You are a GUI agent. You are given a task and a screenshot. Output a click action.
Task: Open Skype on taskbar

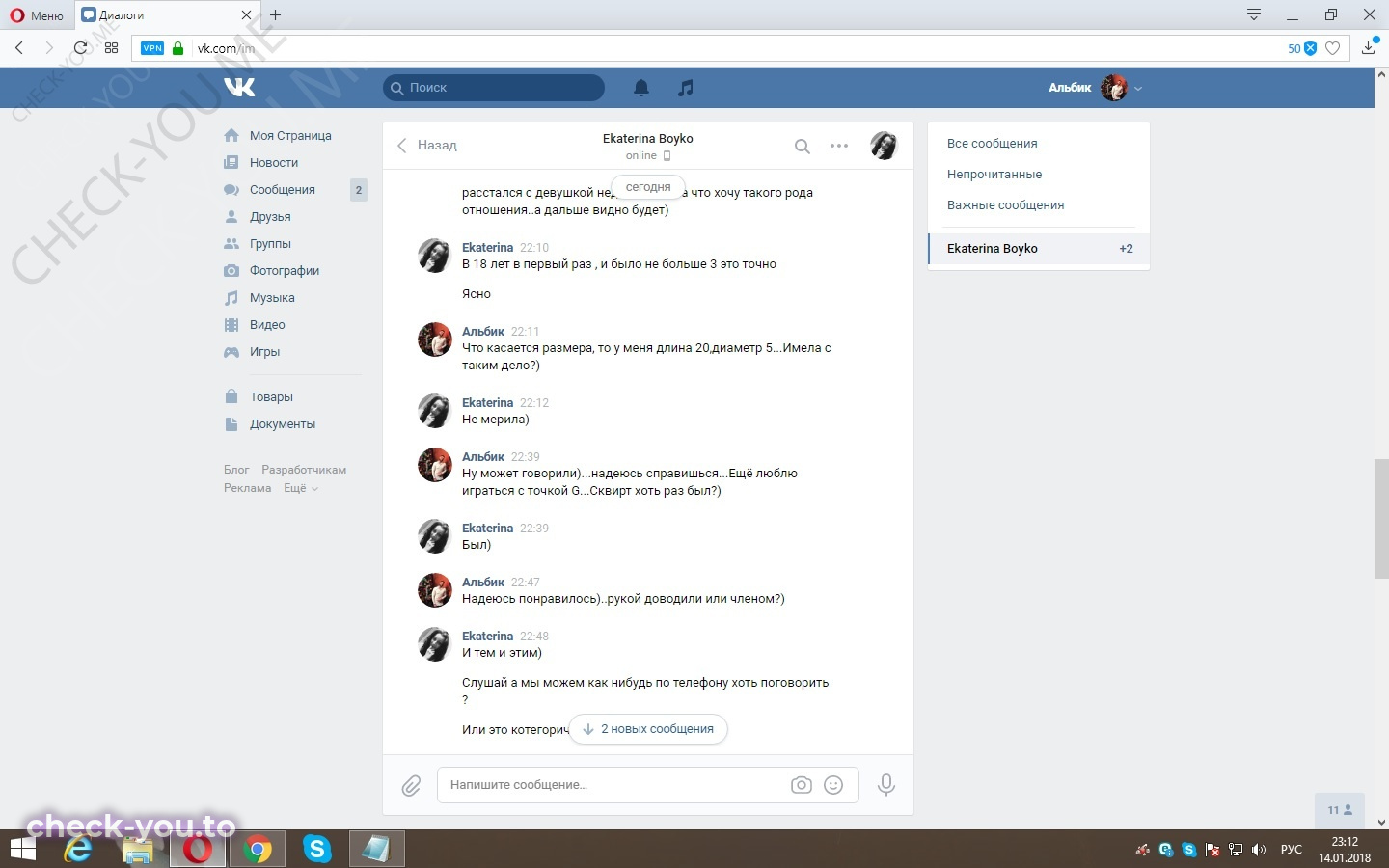coord(316,850)
